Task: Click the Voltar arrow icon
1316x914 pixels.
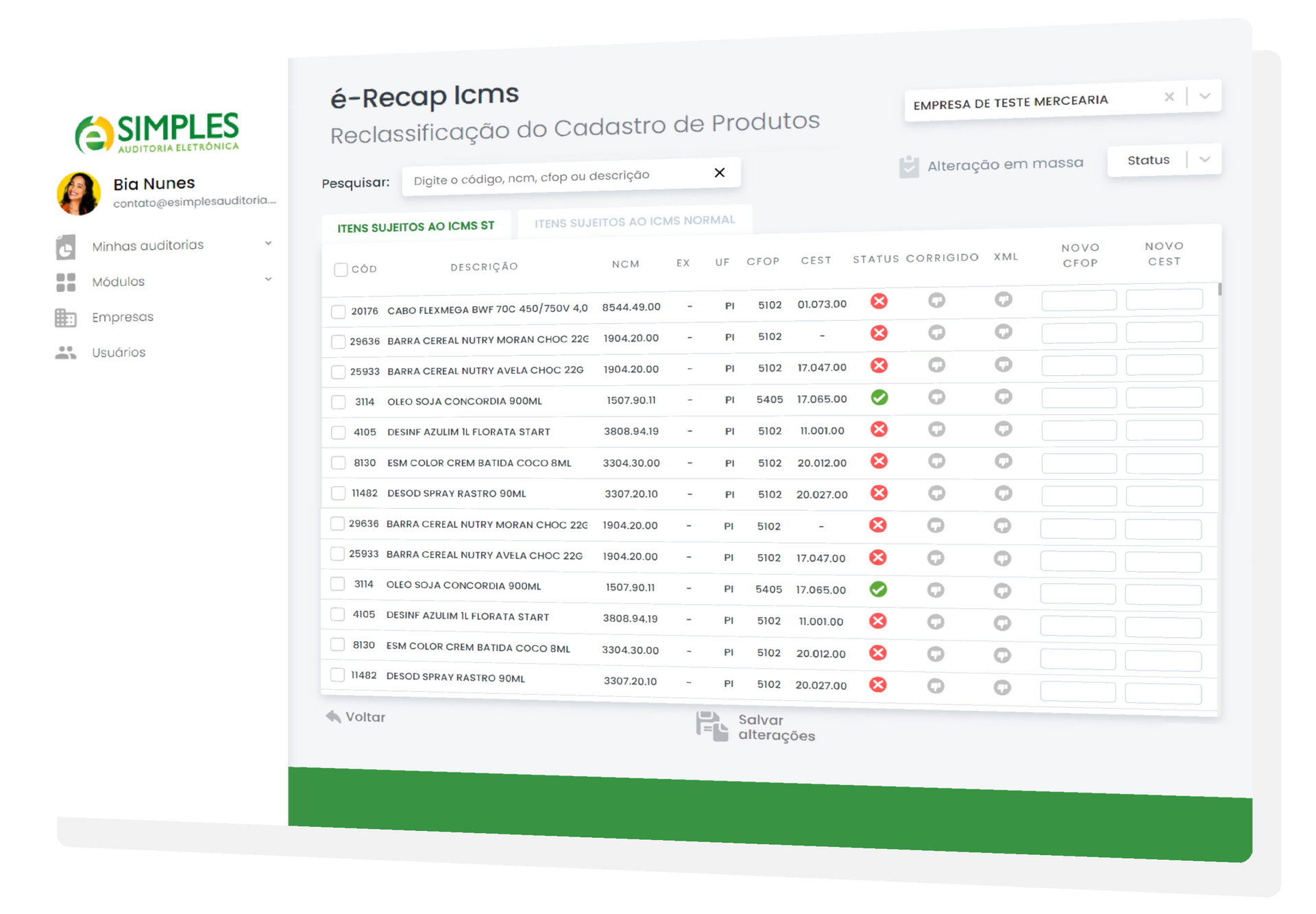Action: [x=333, y=716]
